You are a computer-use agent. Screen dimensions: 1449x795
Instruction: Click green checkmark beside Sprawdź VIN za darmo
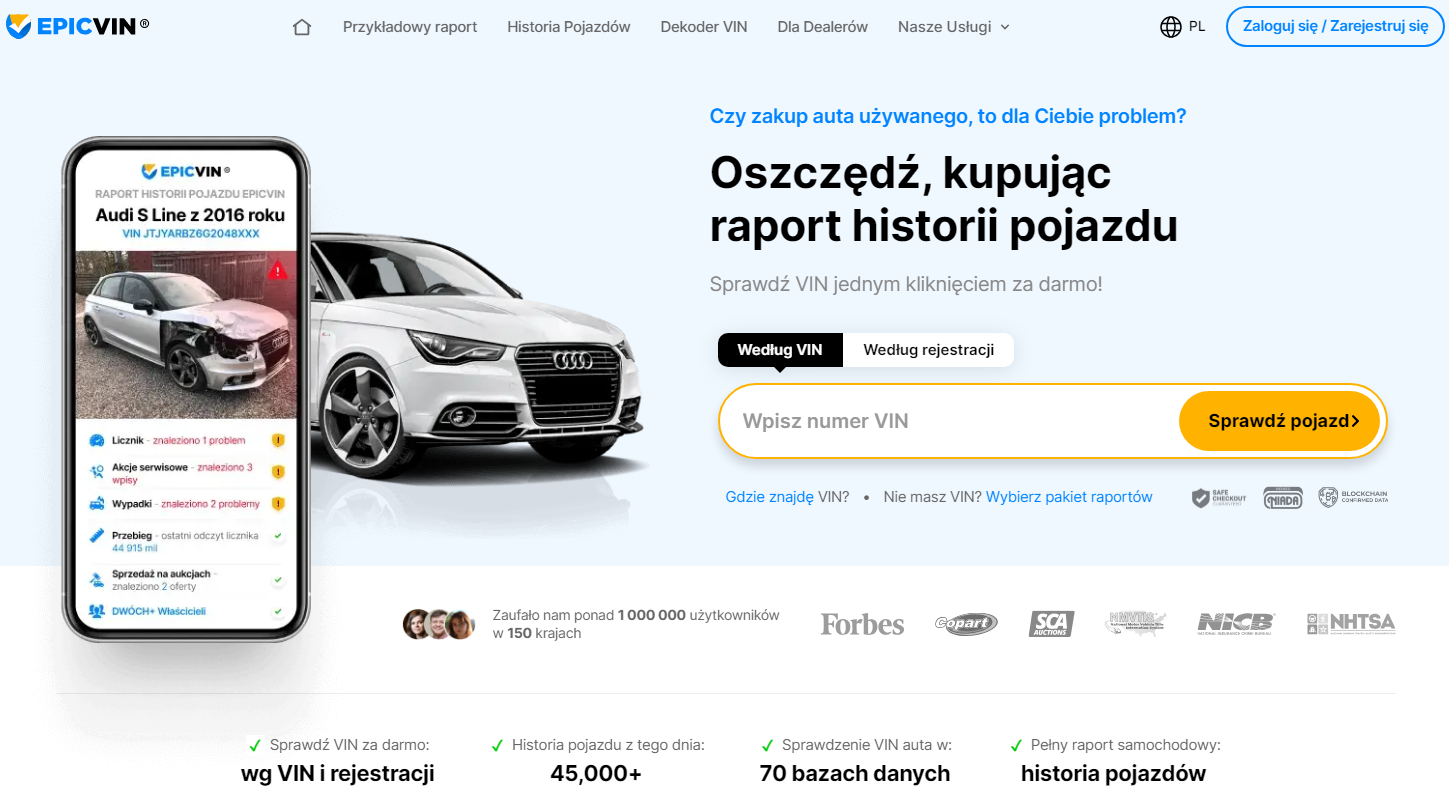256,745
